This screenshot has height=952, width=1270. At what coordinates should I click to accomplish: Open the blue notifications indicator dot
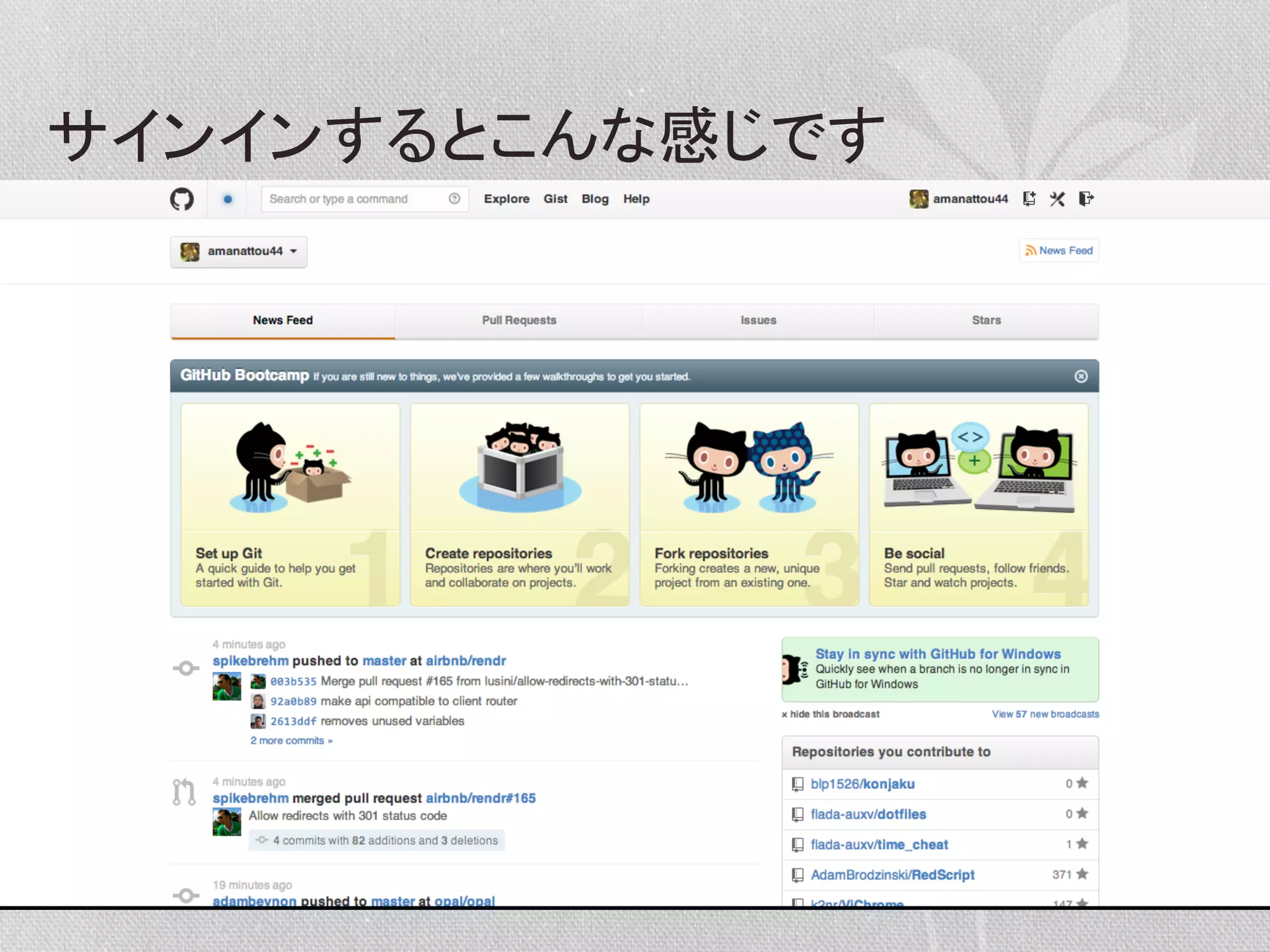pyautogui.click(x=228, y=199)
